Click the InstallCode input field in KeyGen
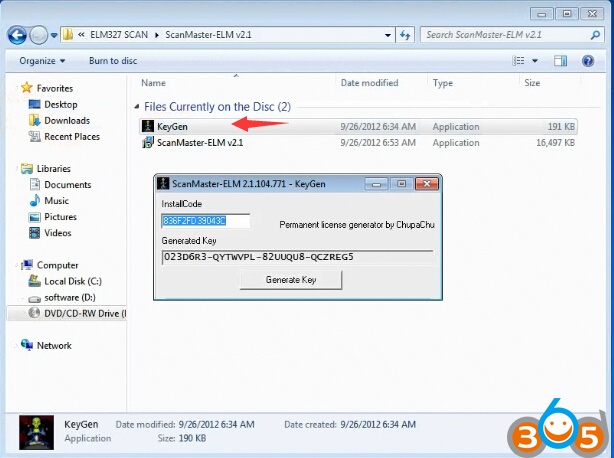Viewport: 614px width, 458px height. [206, 221]
